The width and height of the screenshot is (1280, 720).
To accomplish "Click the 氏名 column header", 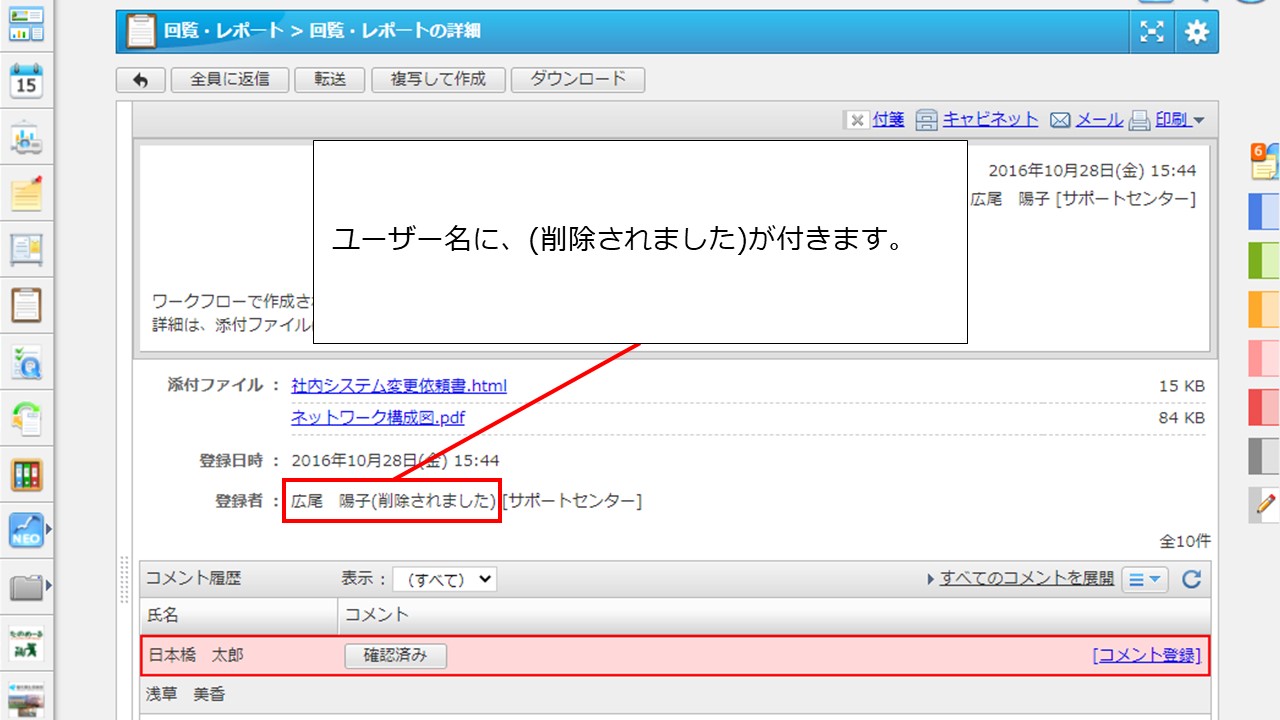I will pyautogui.click(x=163, y=614).
